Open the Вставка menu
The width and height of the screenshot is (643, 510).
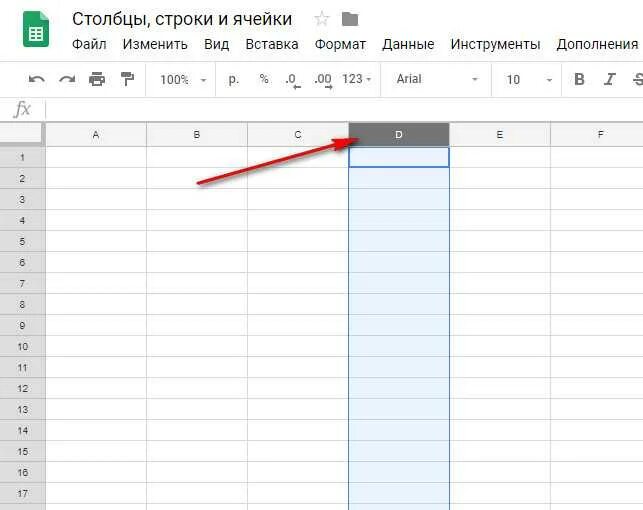[x=271, y=44]
